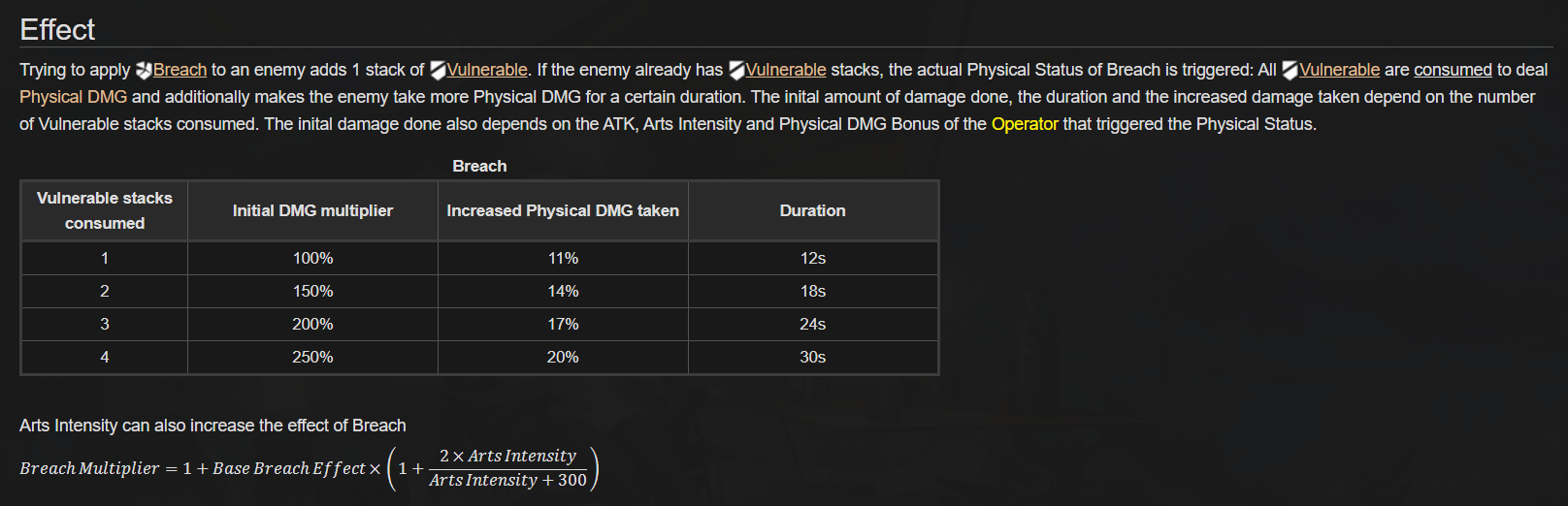
Task: Click the 250% multiplier cell
Action: (x=312, y=357)
